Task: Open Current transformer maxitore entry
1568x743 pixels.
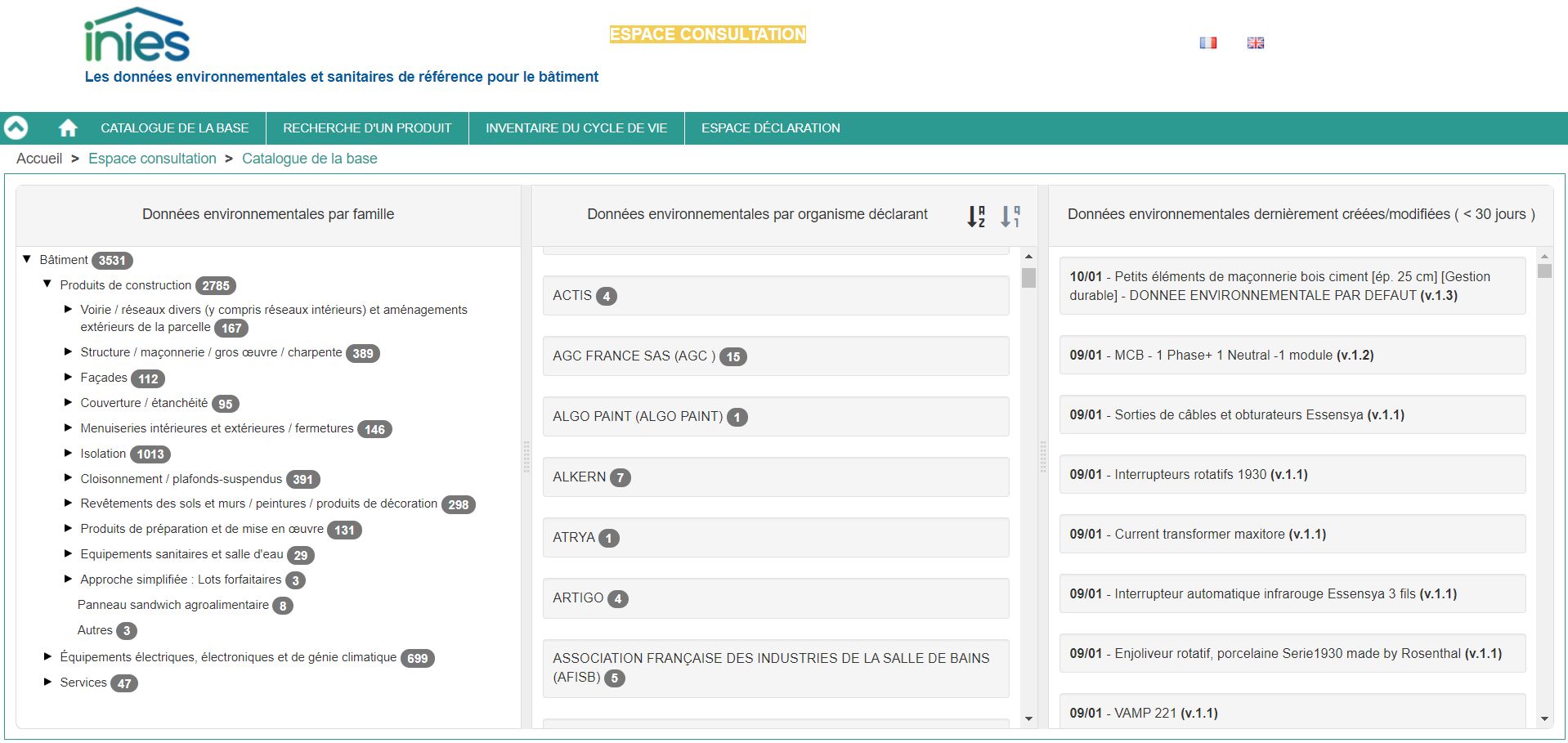Action: click(x=1292, y=534)
